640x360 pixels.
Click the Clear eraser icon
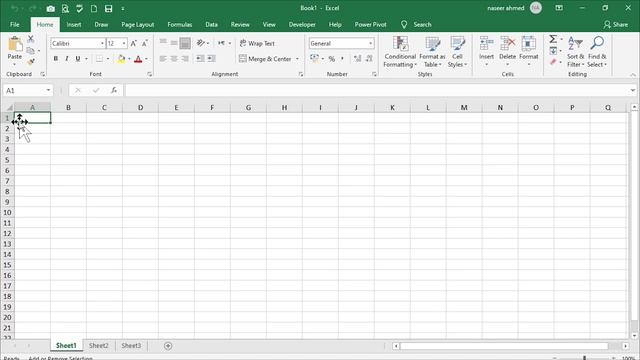(x=553, y=62)
